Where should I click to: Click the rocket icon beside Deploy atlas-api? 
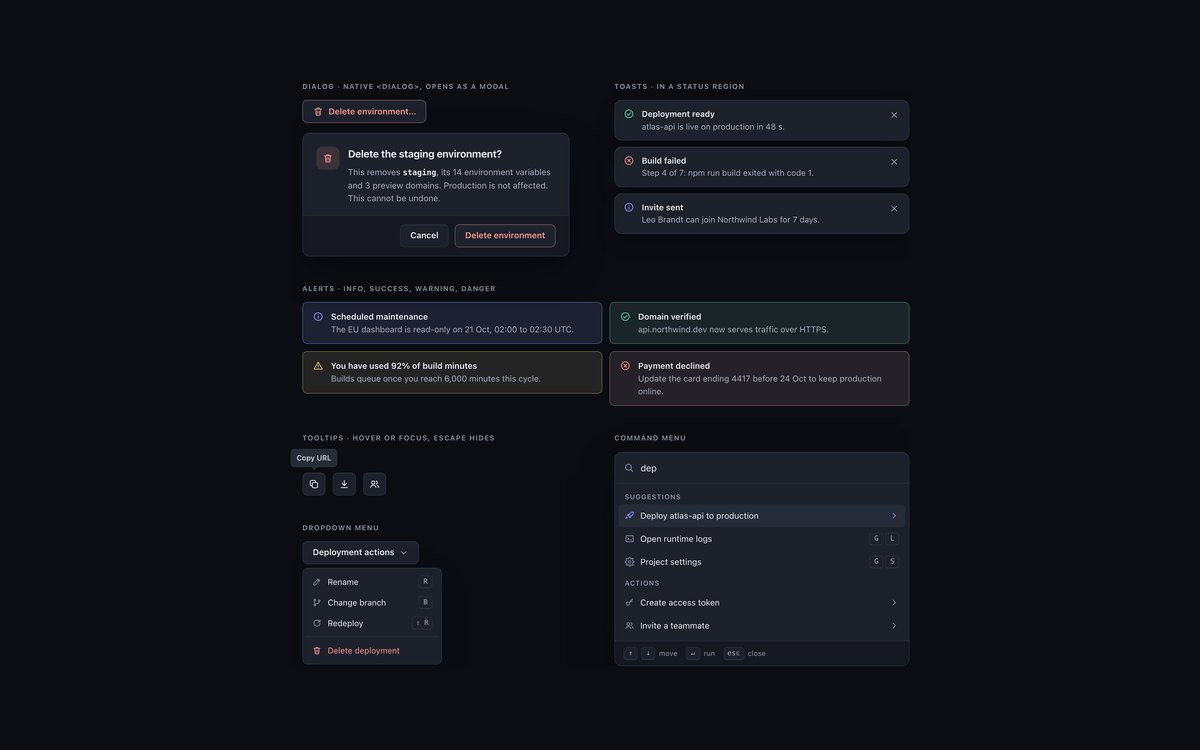click(629, 516)
